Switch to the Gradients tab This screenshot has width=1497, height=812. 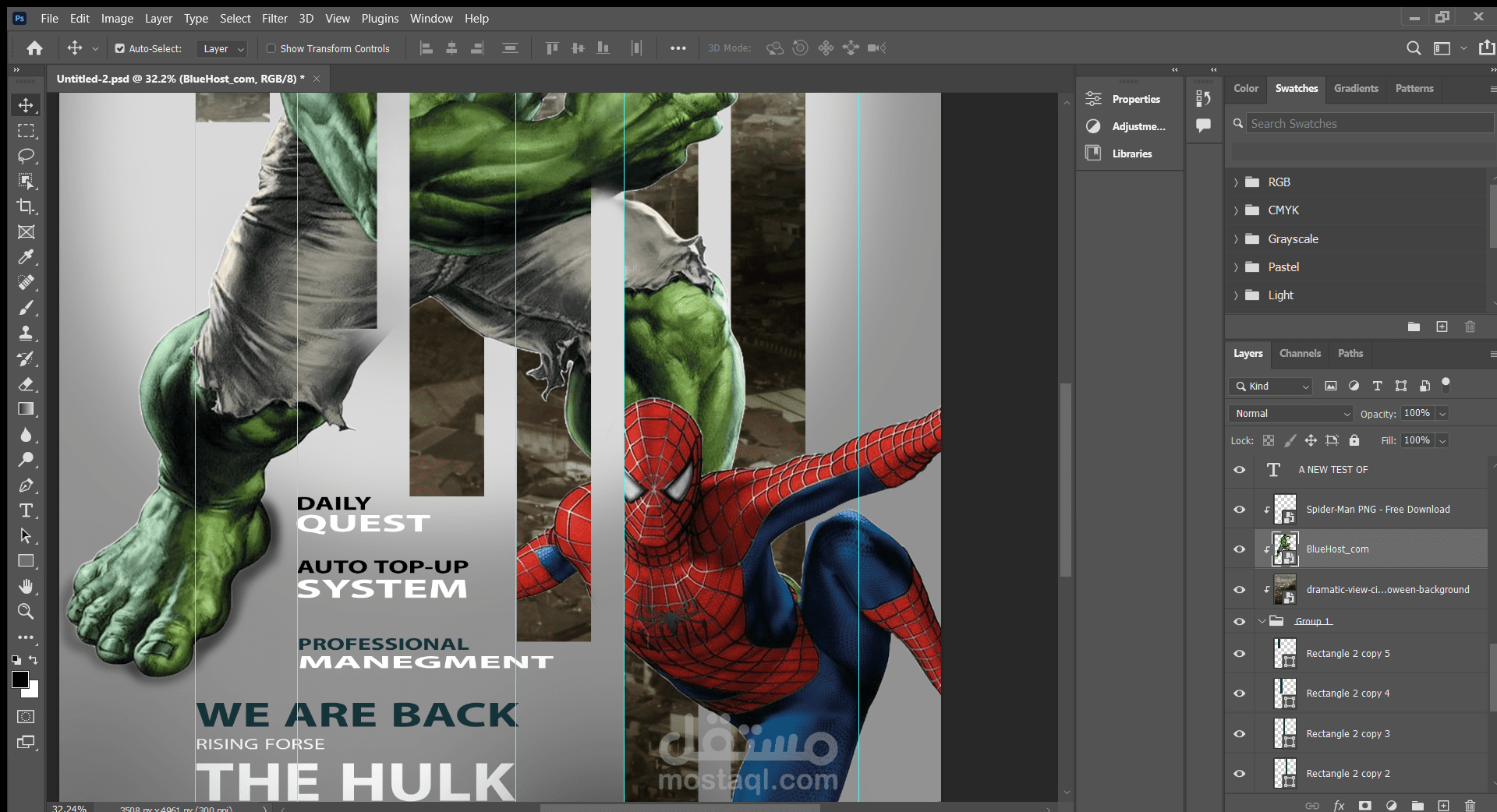[1356, 89]
